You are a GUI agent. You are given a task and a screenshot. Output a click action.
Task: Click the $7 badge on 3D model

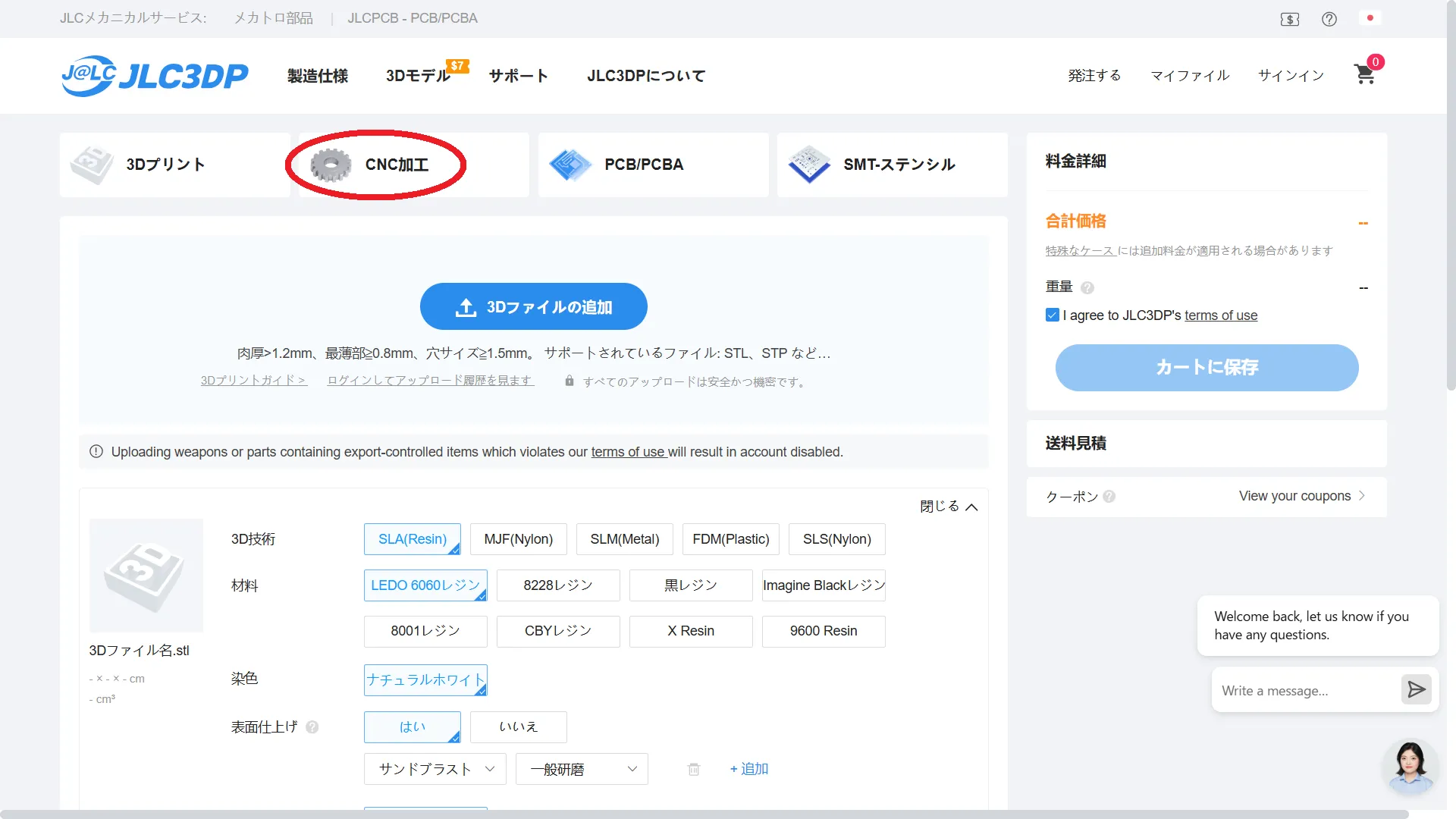pyautogui.click(x=457, y=66)
